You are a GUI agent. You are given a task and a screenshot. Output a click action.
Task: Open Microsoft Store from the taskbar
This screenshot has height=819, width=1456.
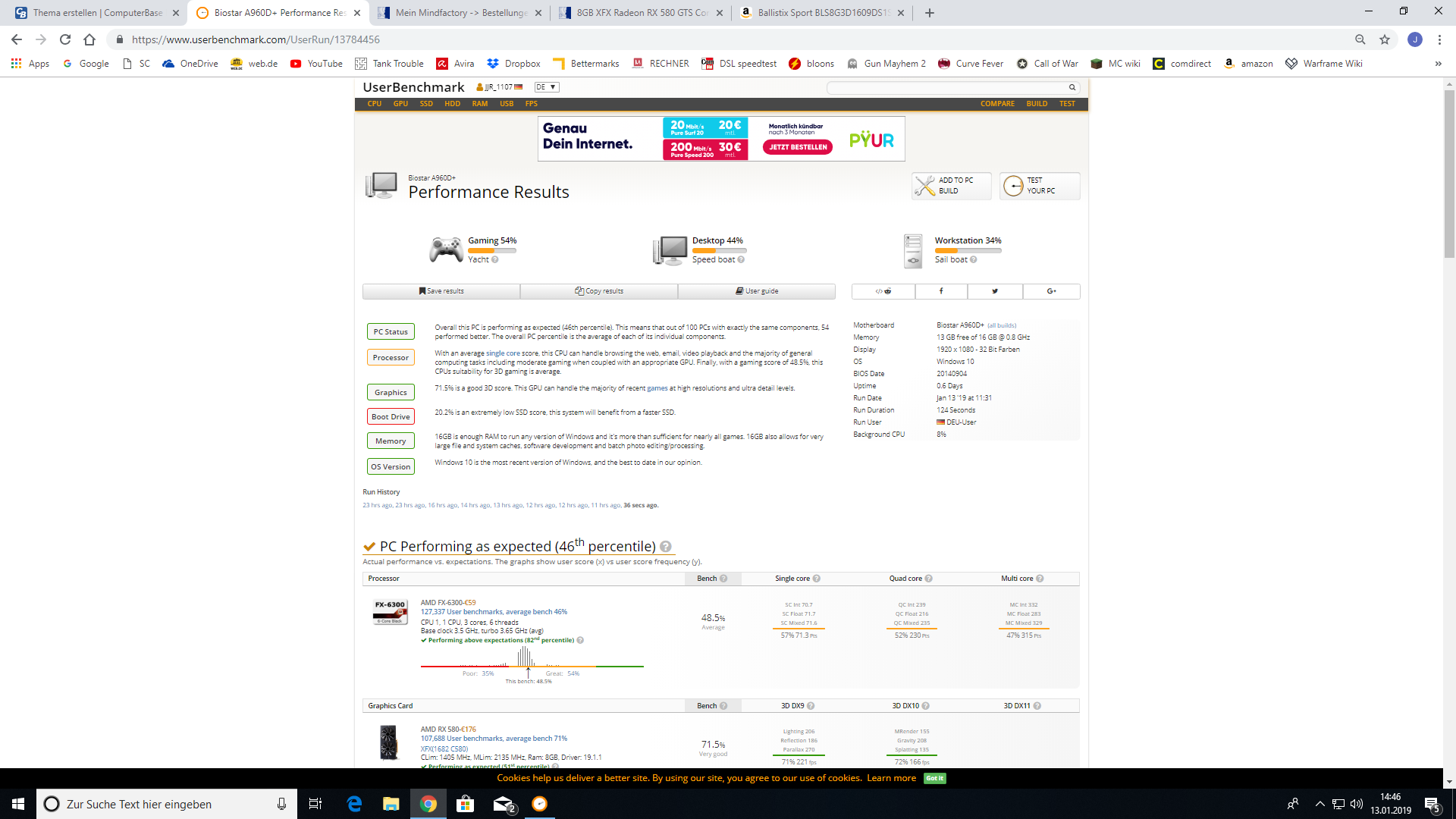[x=465, y=804]
